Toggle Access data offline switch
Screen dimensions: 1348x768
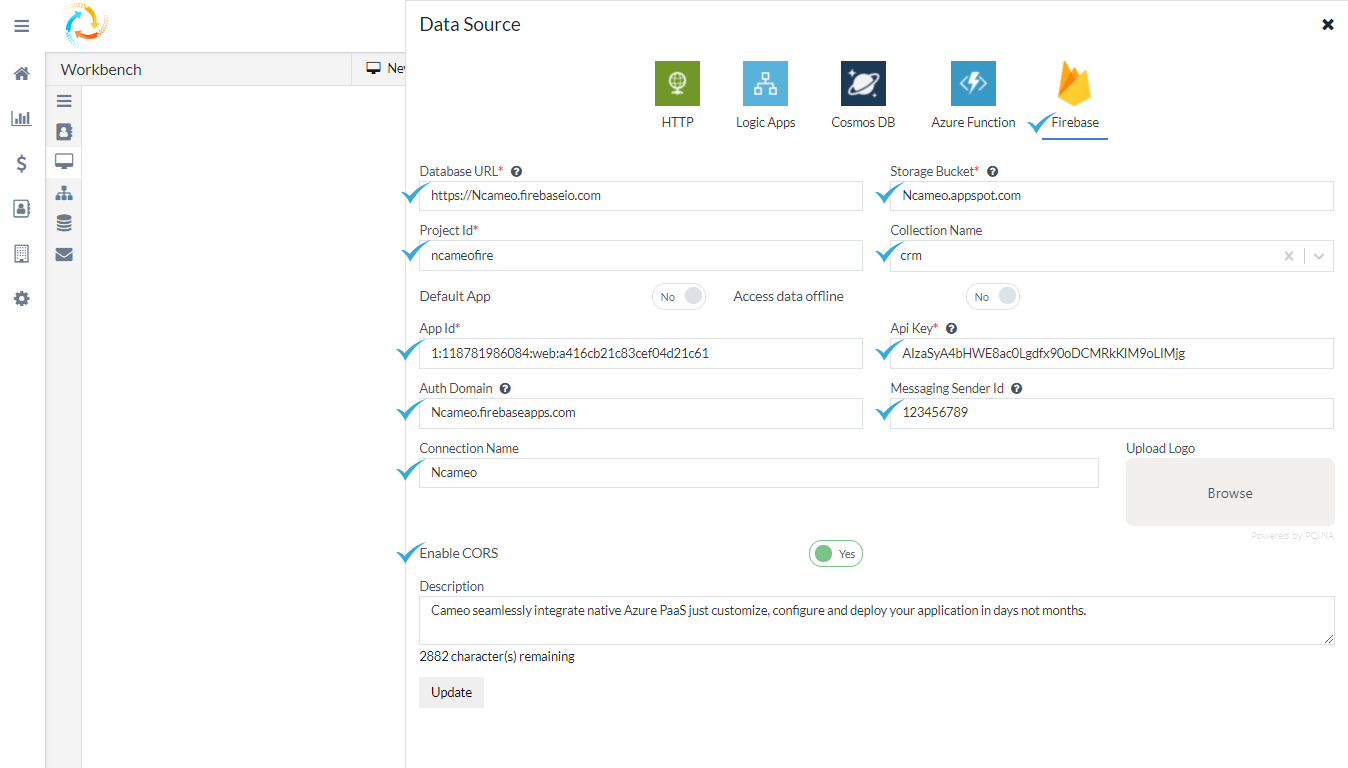pos(993,296)
